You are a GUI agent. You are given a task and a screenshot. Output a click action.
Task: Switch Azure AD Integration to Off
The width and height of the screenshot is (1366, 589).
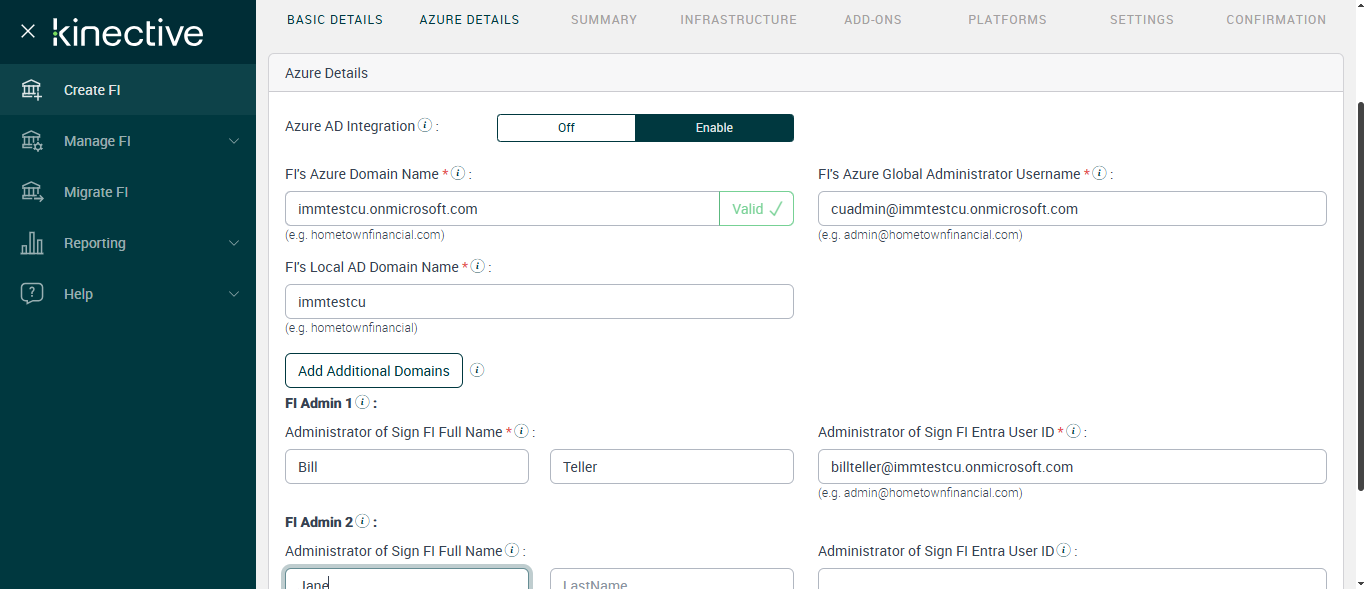point(566,128)
